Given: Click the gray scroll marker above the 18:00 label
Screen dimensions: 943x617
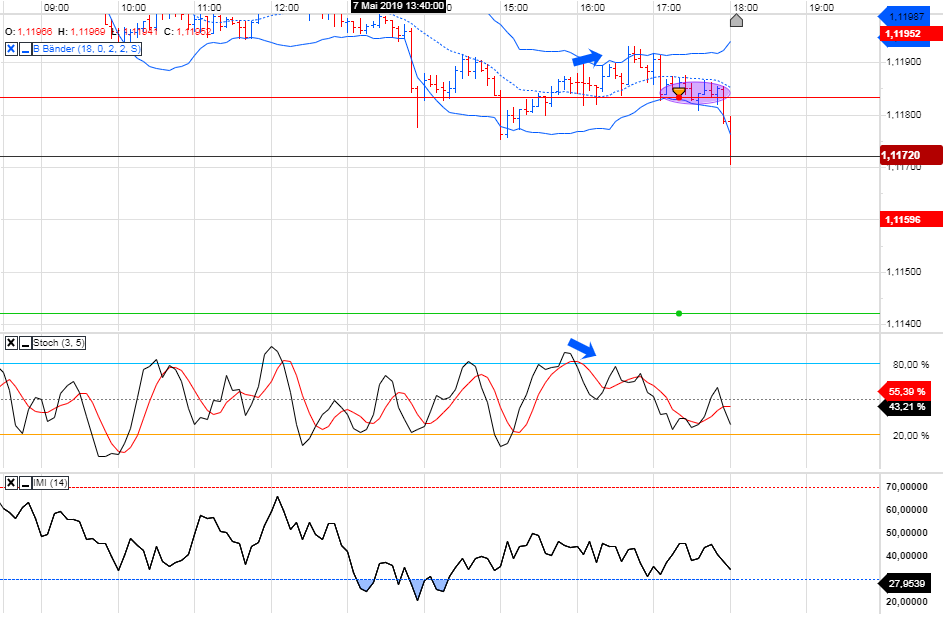Looking at the screenshot, I should [736, 21].
